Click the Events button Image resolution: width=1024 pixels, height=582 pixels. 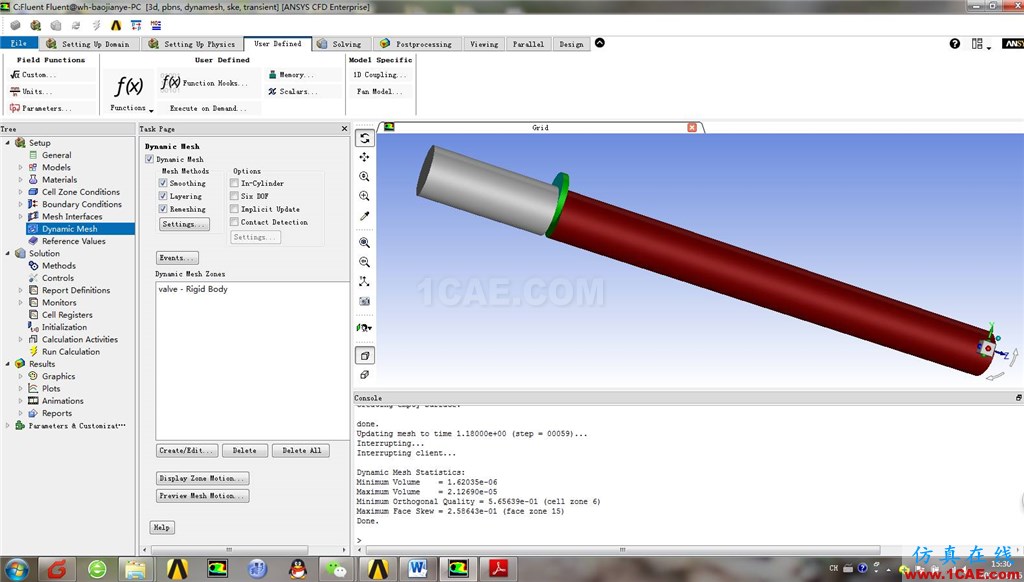point(177,258)
